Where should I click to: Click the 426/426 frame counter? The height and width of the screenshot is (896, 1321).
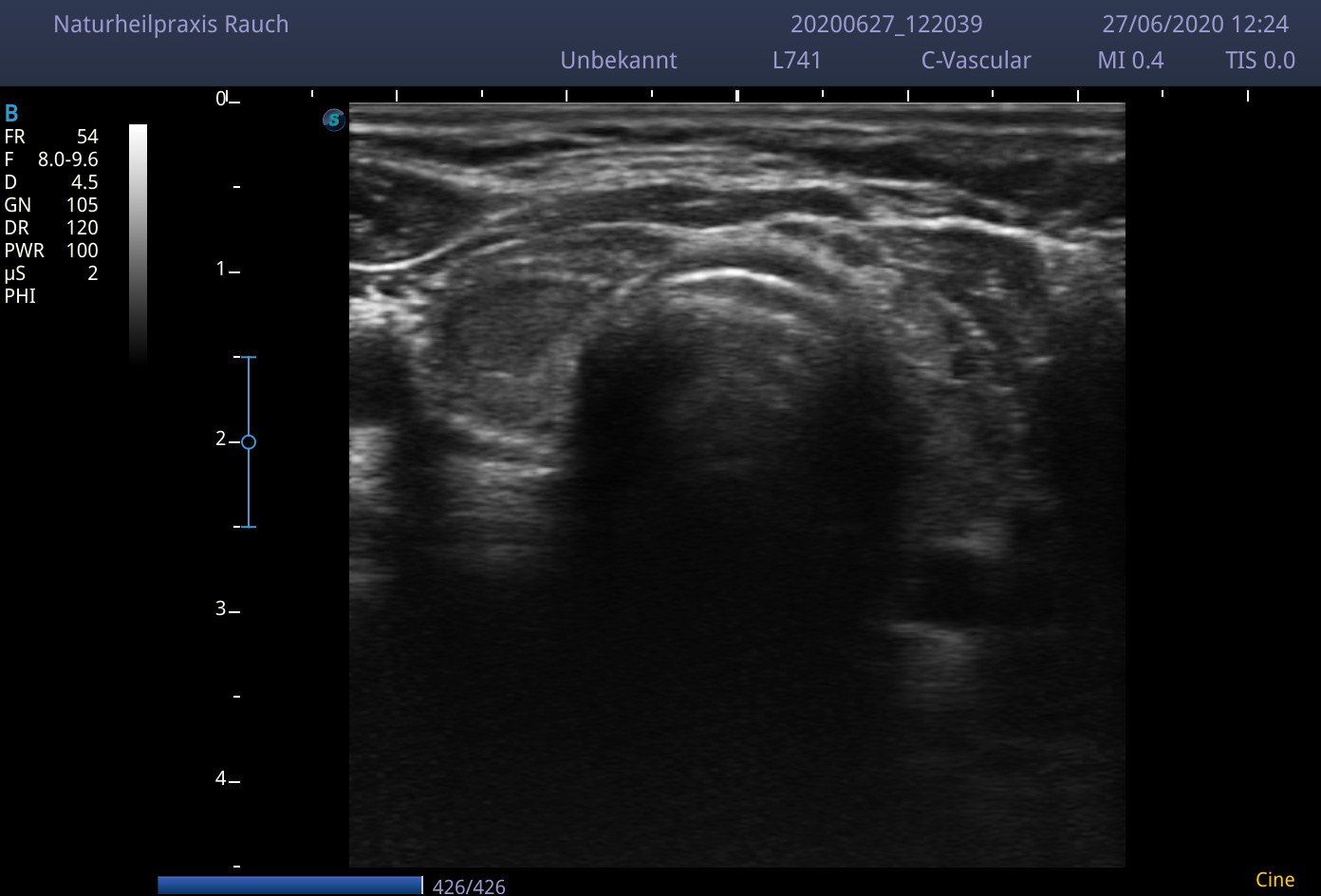click(469, 887)
